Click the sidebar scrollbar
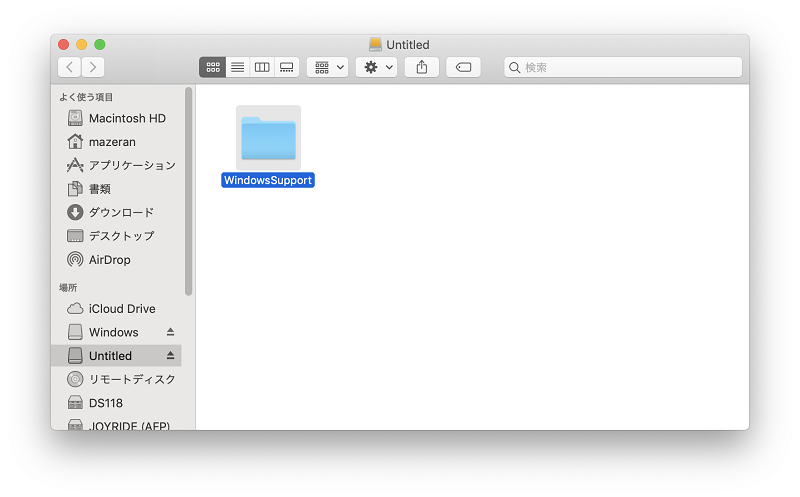The image size is (800, 497). coord(188,191)
